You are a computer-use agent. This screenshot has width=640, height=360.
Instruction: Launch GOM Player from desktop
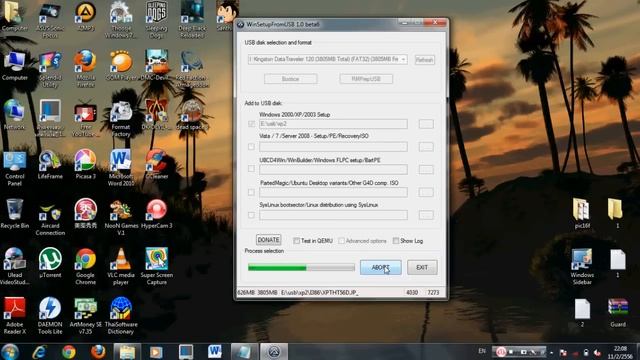tap(121, 65)
